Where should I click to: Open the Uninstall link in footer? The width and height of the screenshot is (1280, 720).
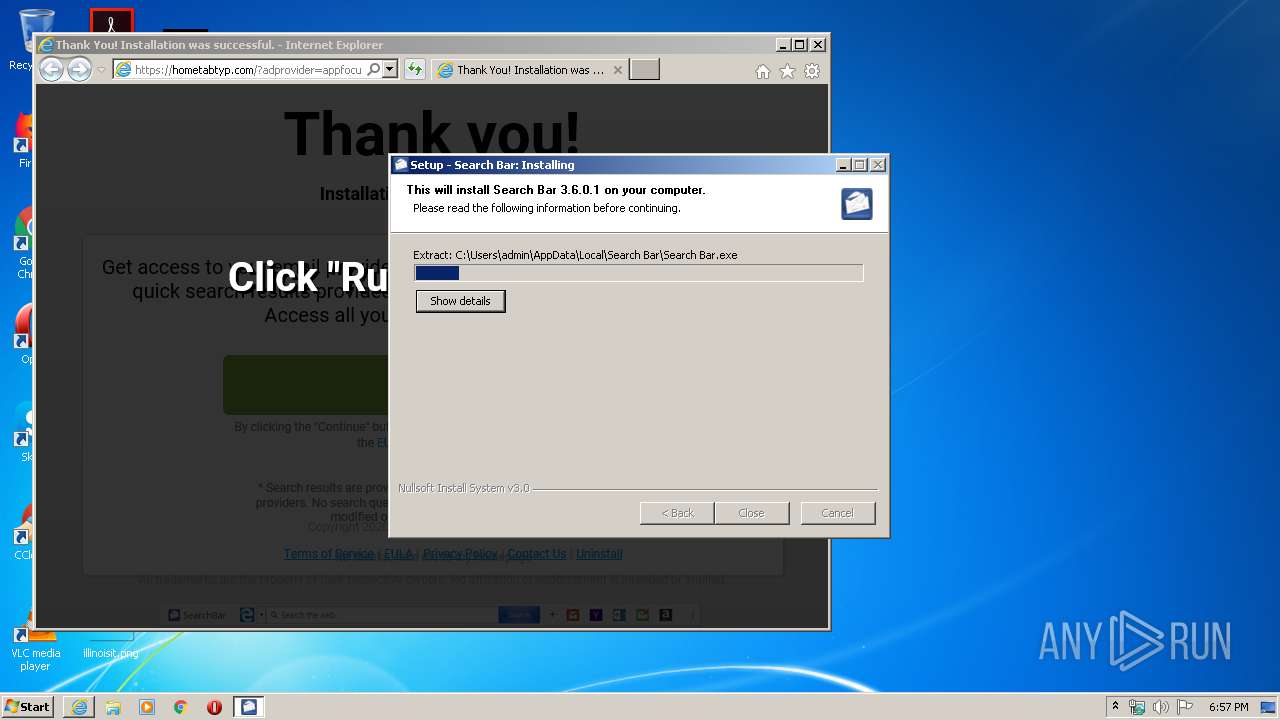click(599, 554)
